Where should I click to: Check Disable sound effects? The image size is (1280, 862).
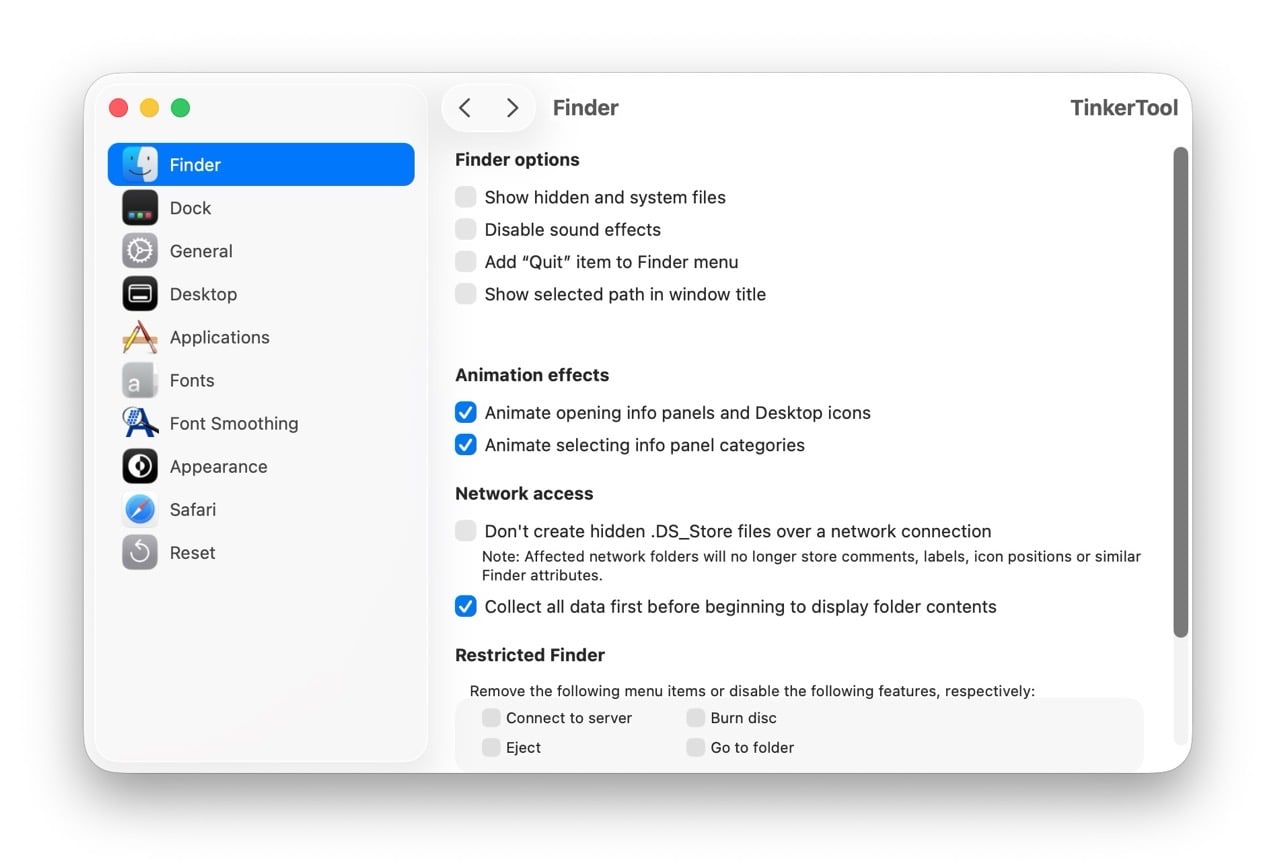pos(465,229)
